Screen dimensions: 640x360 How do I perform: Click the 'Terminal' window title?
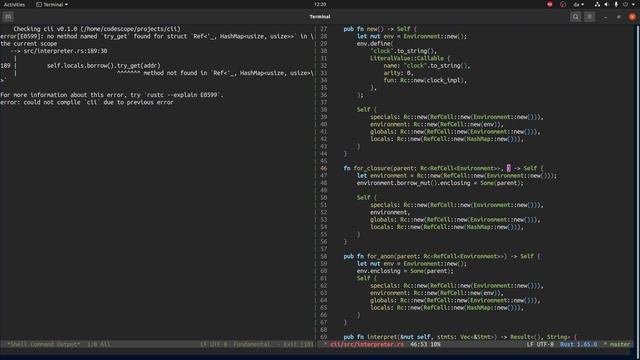pos(320,17)
